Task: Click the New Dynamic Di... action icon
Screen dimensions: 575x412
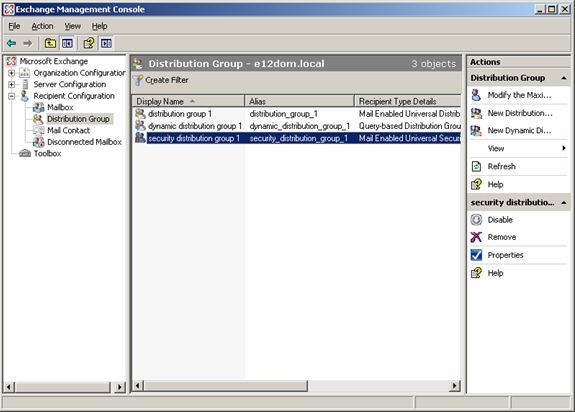Action: pos(476,130)
